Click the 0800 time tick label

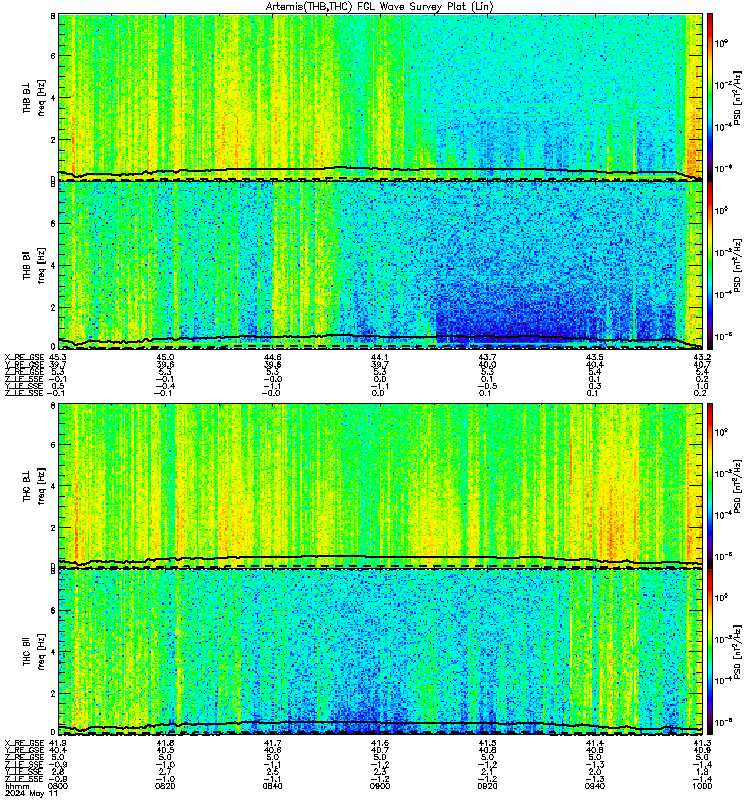coord(58,786)
